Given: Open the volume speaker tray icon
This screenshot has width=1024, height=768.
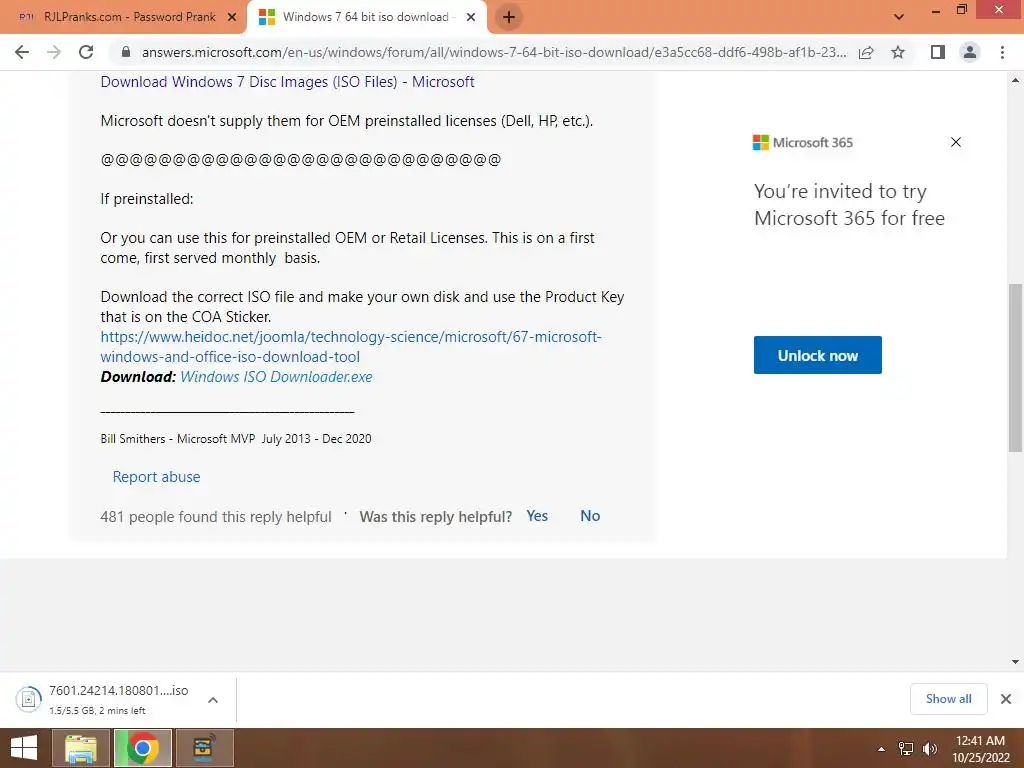Looking at the screenshot, I should [930, 749].
